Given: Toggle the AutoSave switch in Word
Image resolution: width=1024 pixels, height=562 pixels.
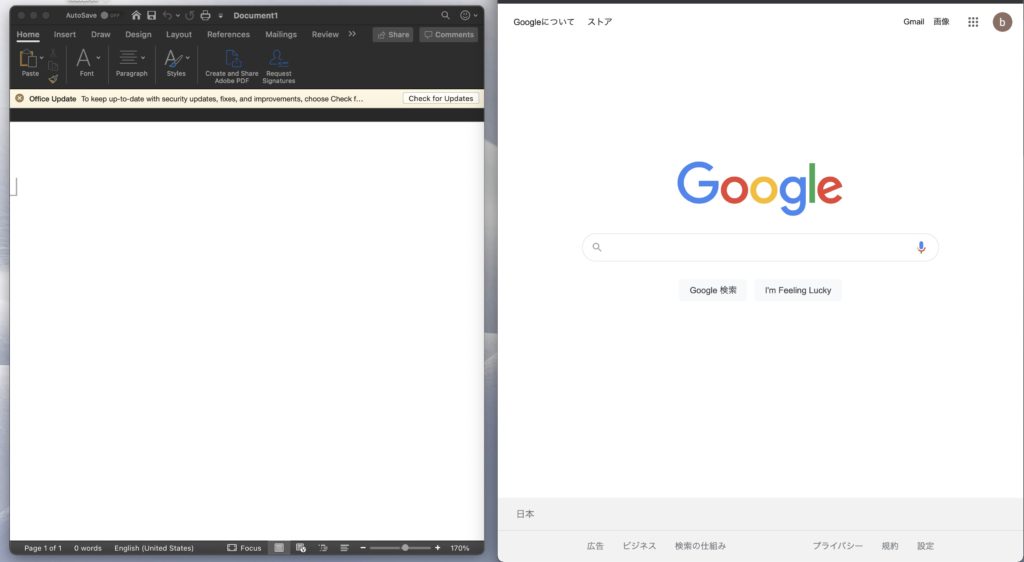Looking at the screenshot, I should (110, 15).
